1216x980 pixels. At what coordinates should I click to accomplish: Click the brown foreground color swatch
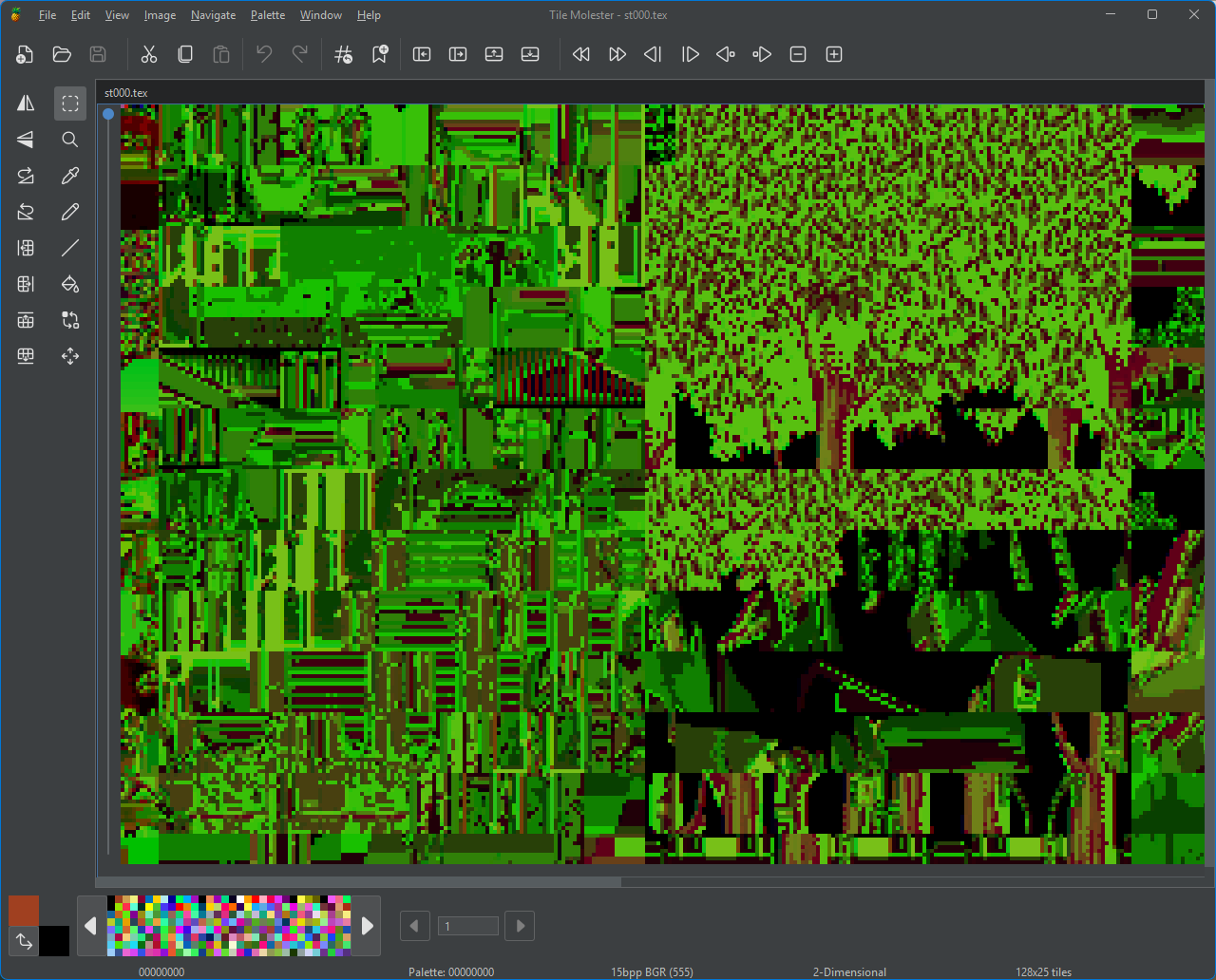[x=24, y=911]
